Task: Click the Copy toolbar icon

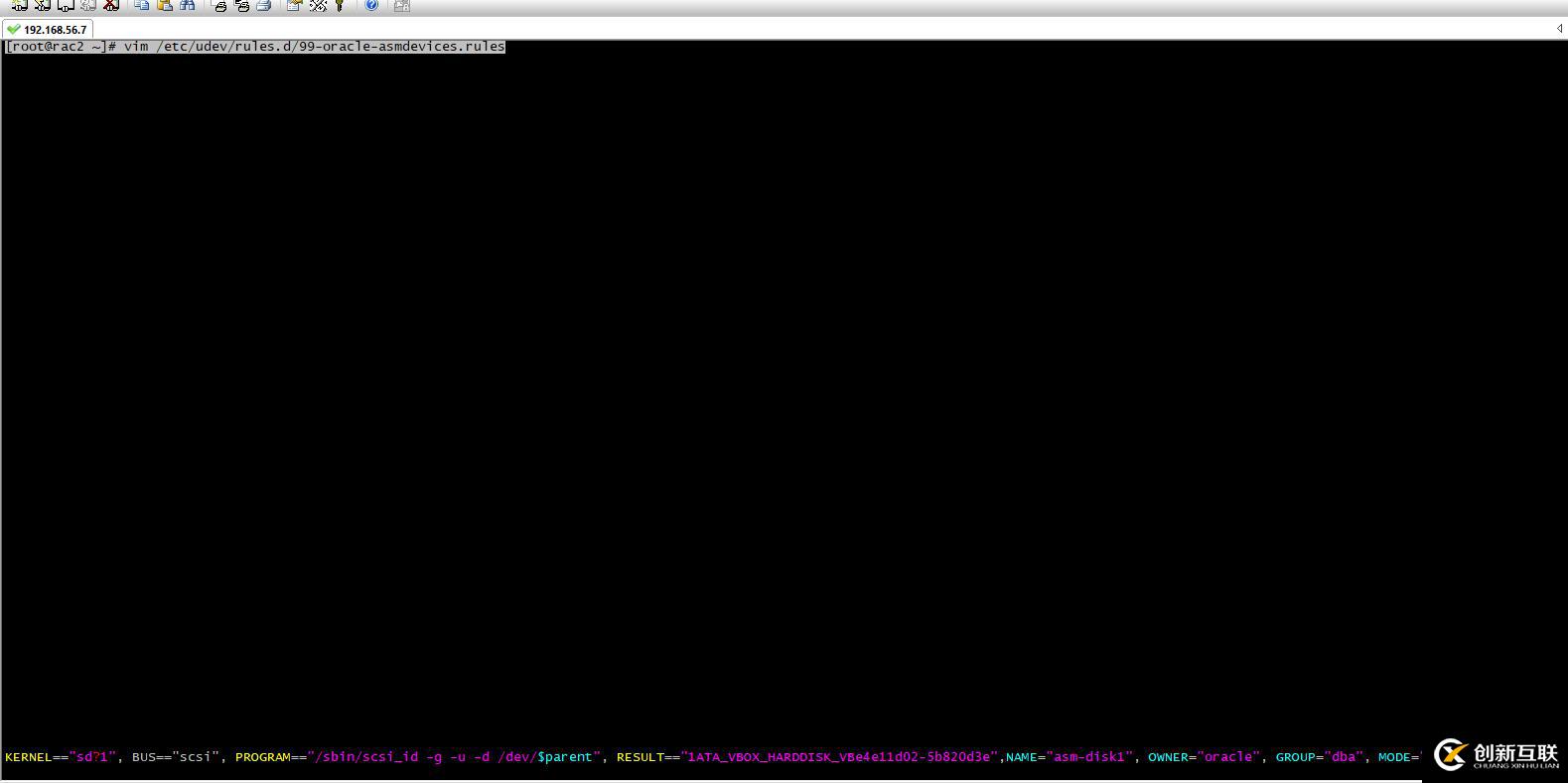Action: pyautogui.click(x=142, y=5)
